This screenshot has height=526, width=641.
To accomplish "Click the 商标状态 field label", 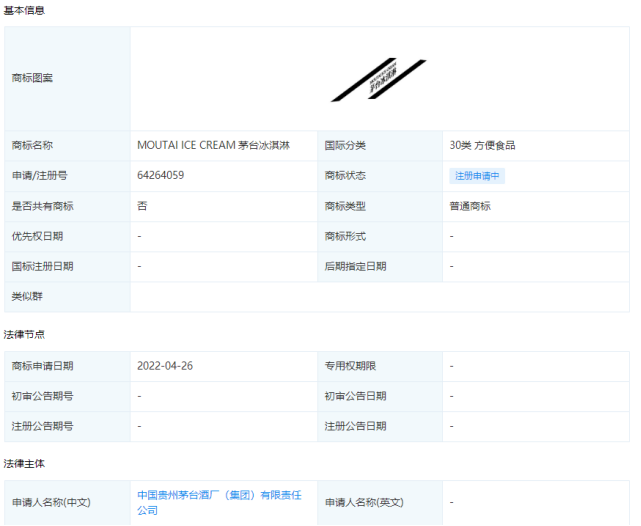I will point(345,176).
